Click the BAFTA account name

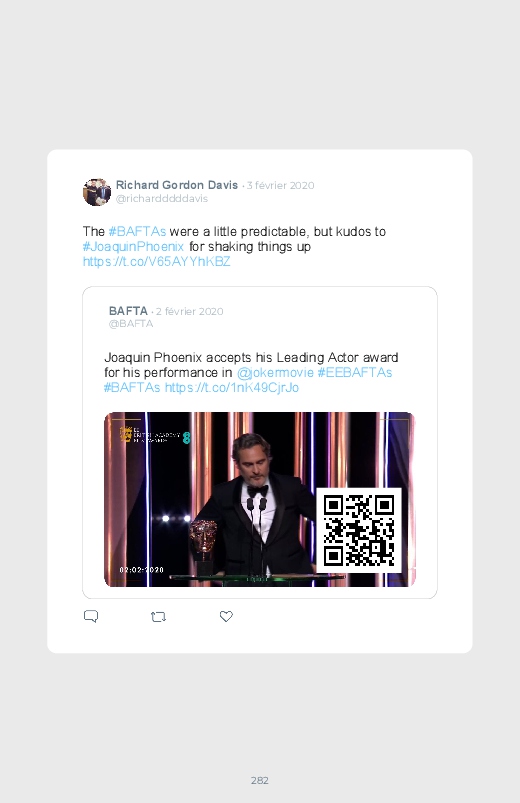pyautogui.click(x=128, y=311)
